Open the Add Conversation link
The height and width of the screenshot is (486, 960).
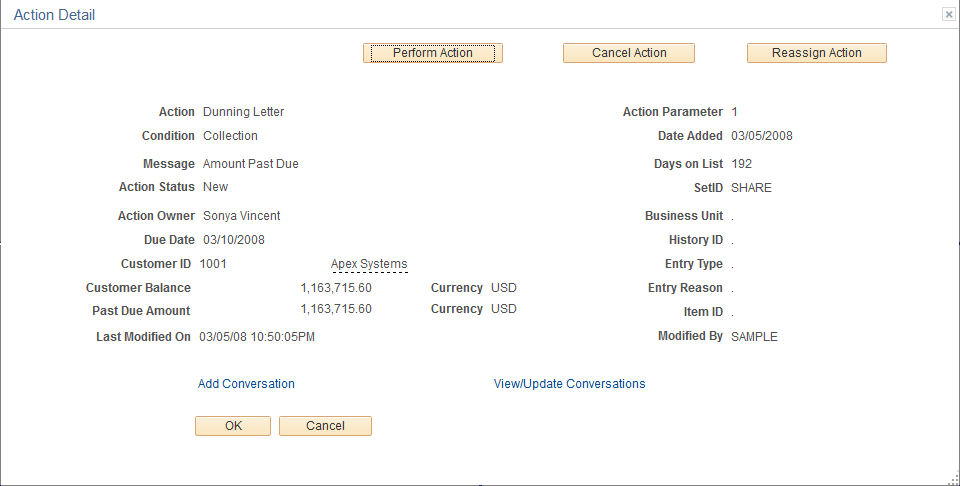point(246,384)
